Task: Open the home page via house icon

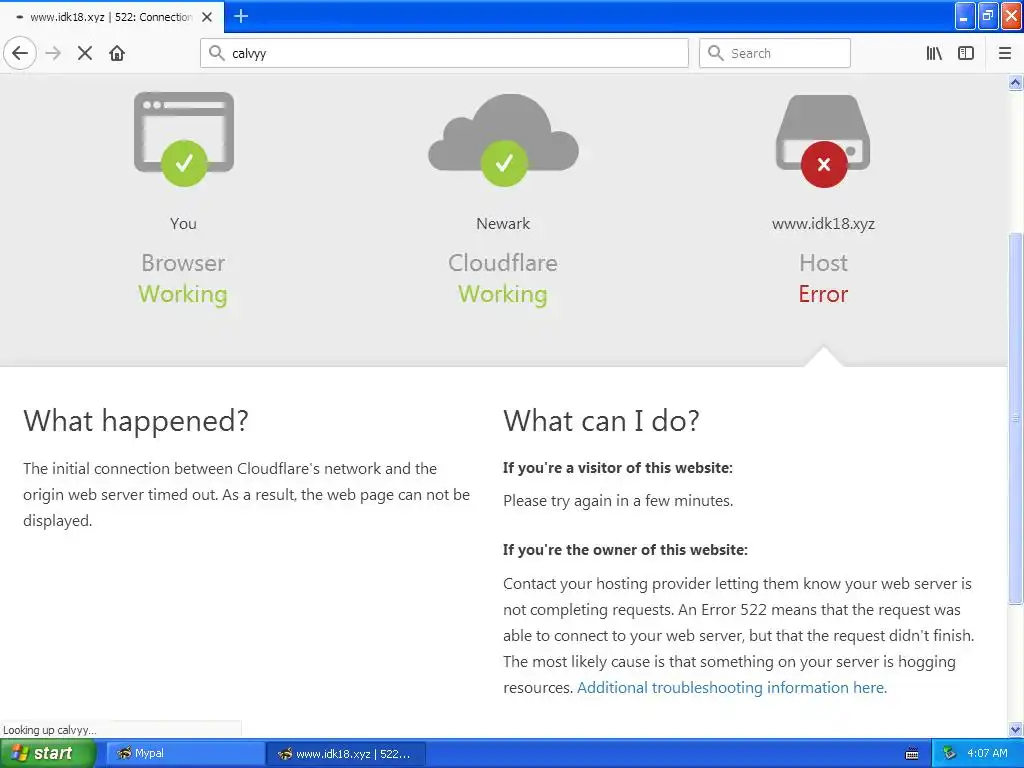Action: point(117,53)
